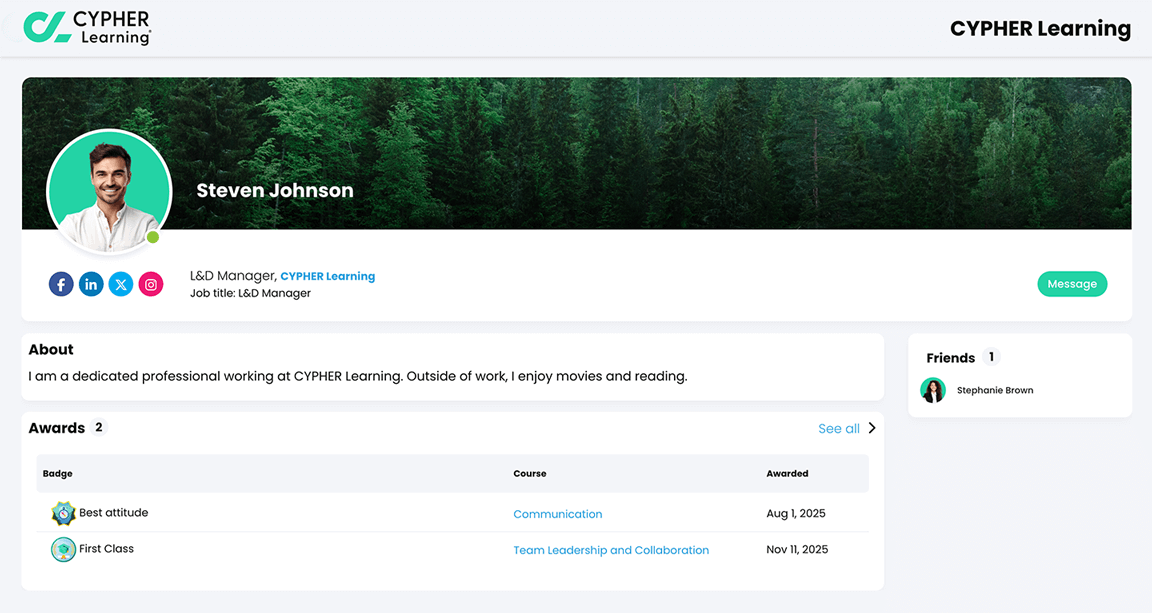Open the X (Twitter) icon
The image size is (1152, 613).
121,284
